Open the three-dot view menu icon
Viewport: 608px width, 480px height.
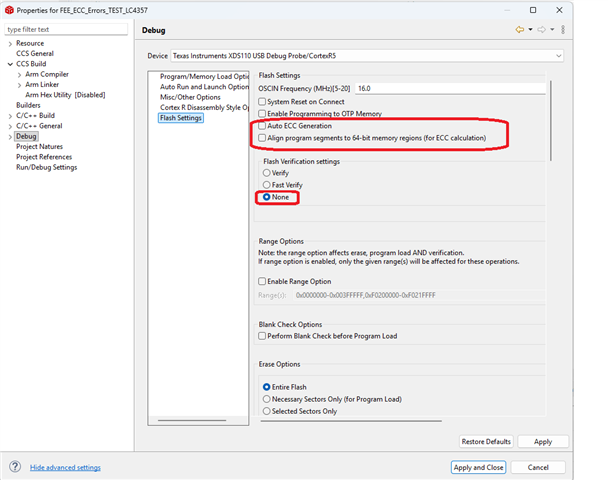tap(563, 30)
